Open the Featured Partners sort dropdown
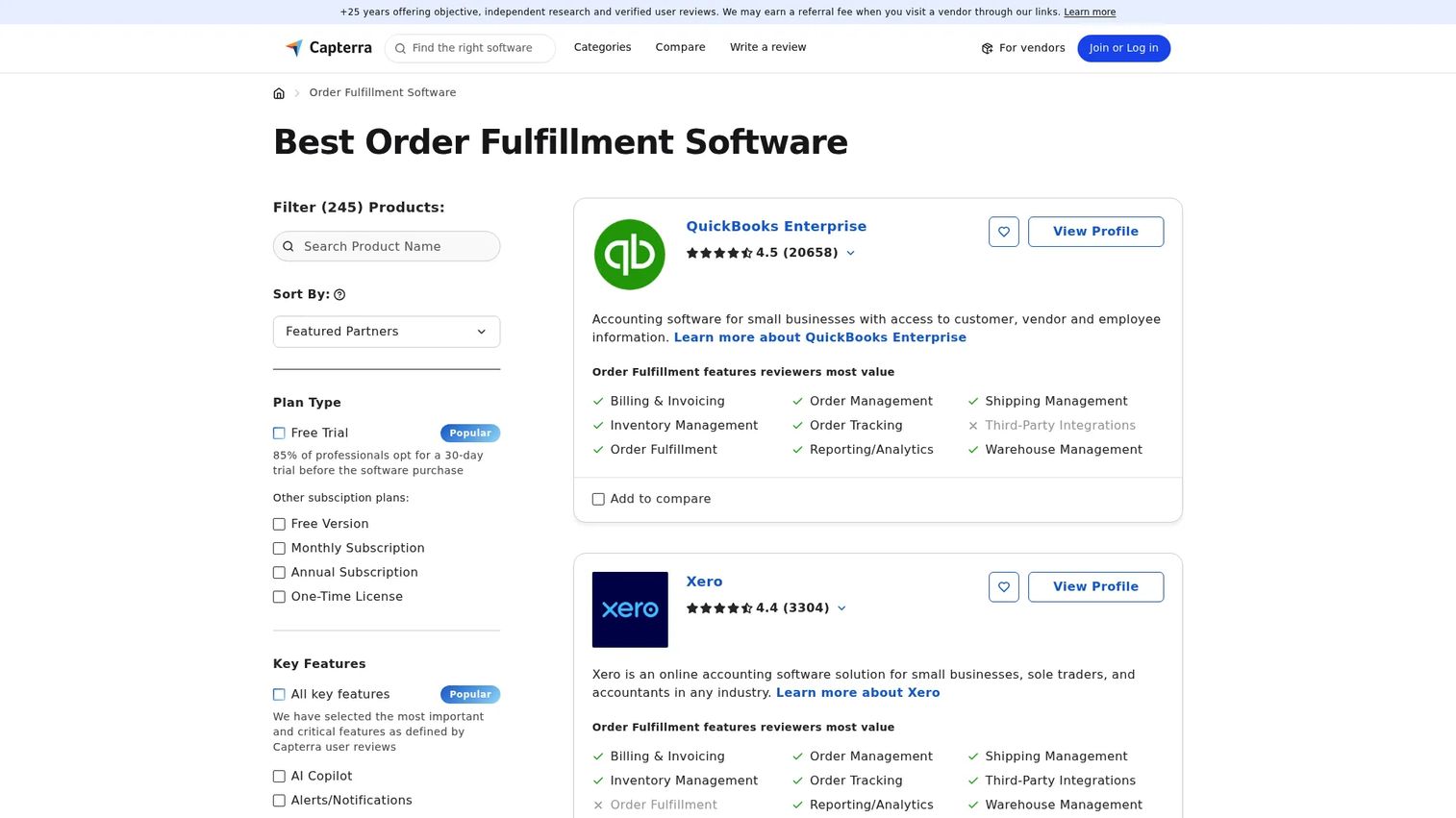 click(x=387, y=332)
